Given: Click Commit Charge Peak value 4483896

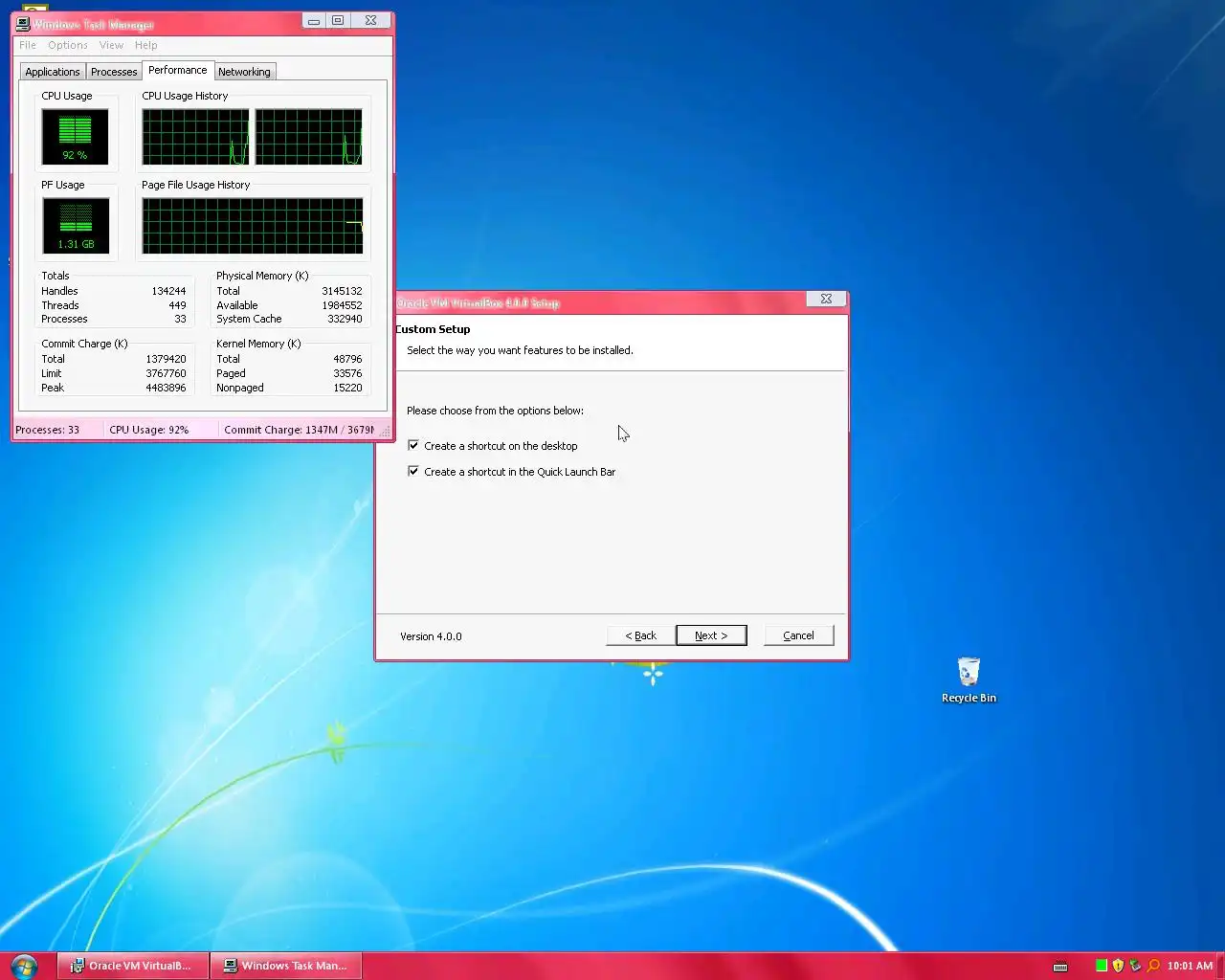Looking at the screenshot, I should click(x=166, y=388).
